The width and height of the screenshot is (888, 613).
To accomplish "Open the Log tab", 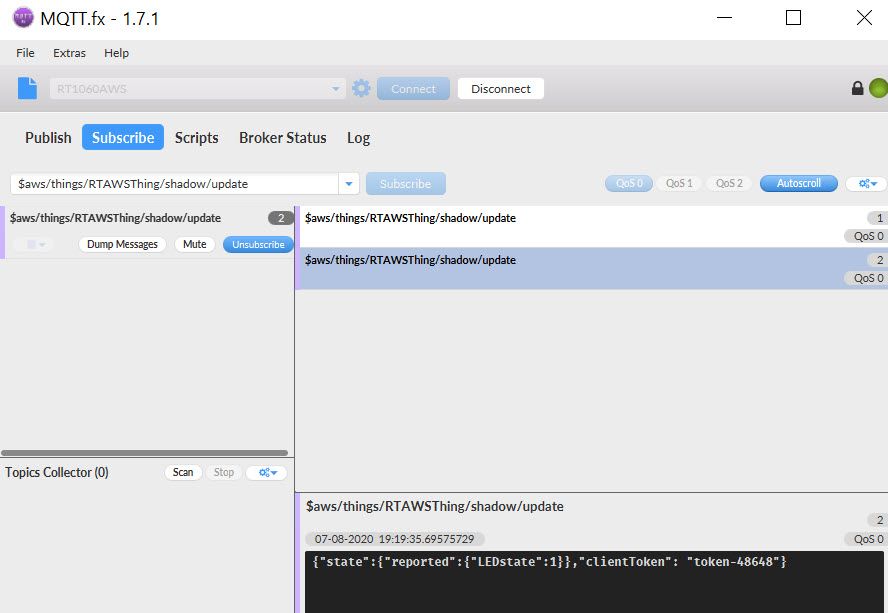I will [x=358, y=138].
